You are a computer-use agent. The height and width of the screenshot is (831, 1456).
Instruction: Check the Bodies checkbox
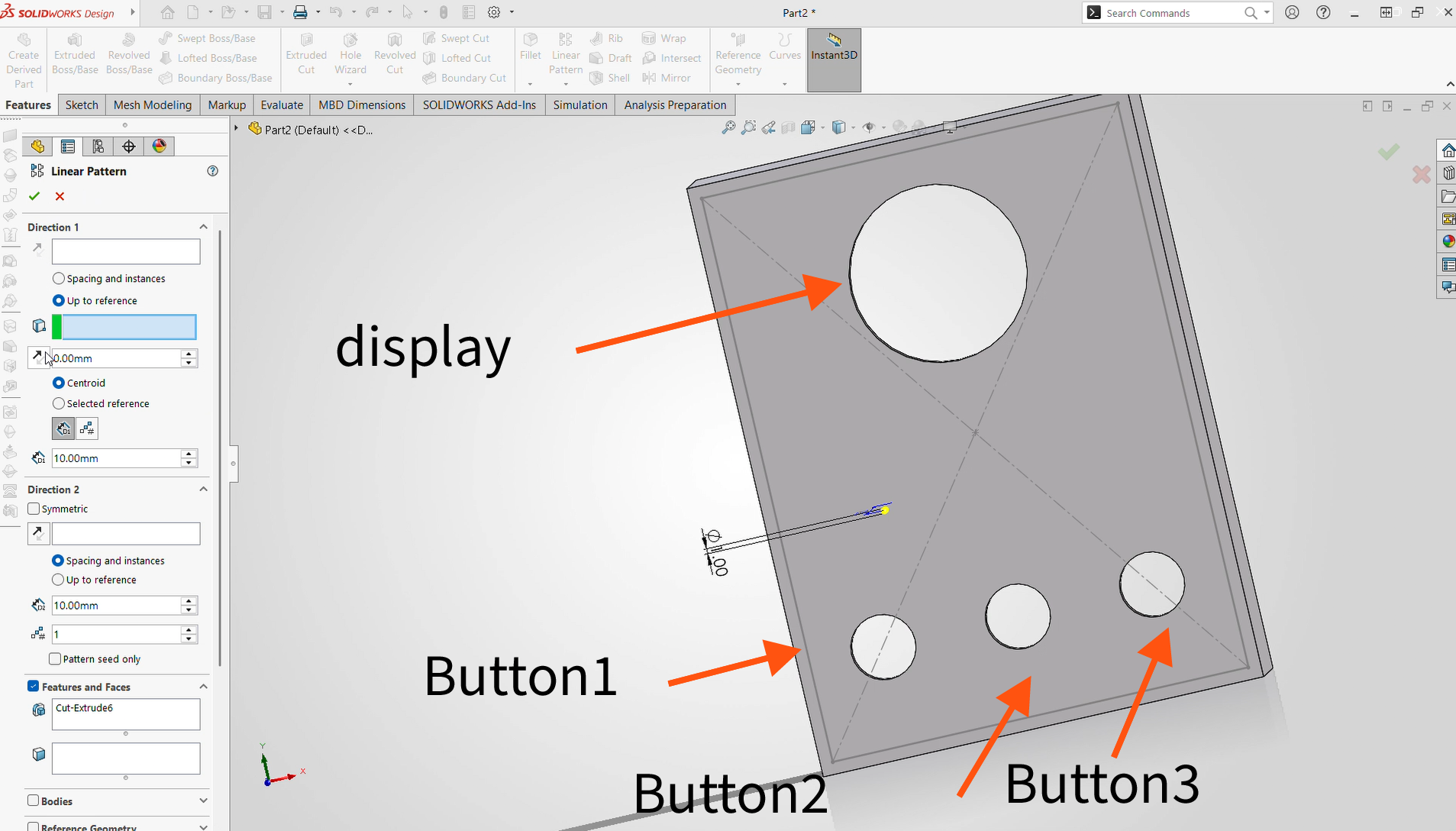(34, 801)
